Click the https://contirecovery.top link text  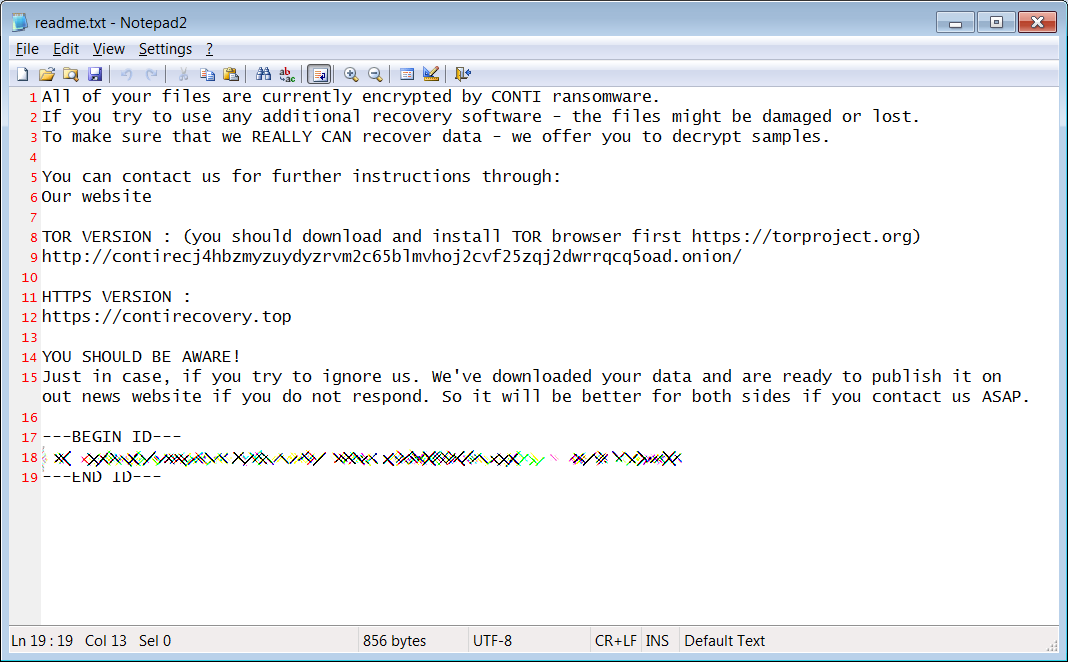click(166, 316)
